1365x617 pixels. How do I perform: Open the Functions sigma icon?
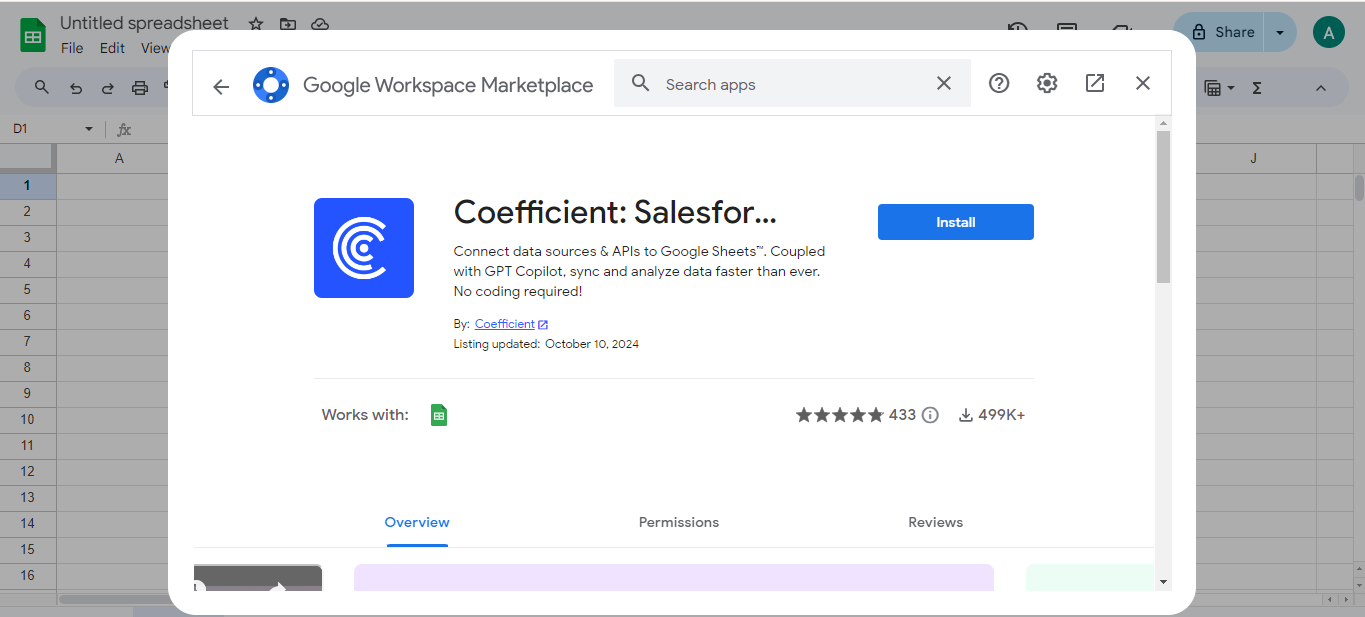[1257, 88]
